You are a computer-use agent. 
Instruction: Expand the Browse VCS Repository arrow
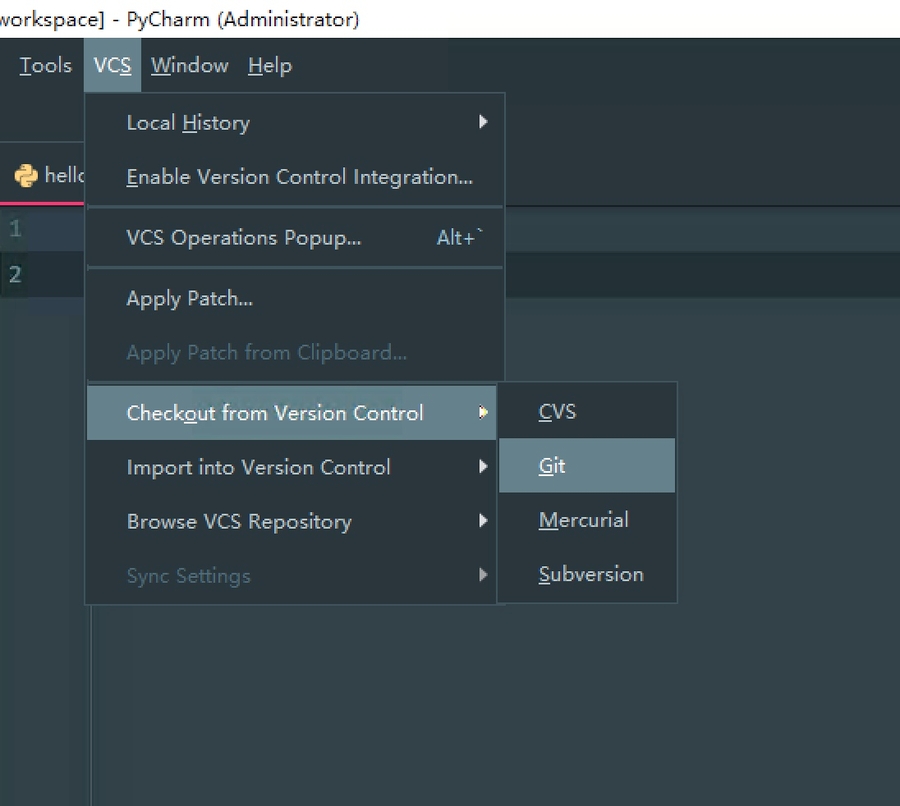(483, 521)
